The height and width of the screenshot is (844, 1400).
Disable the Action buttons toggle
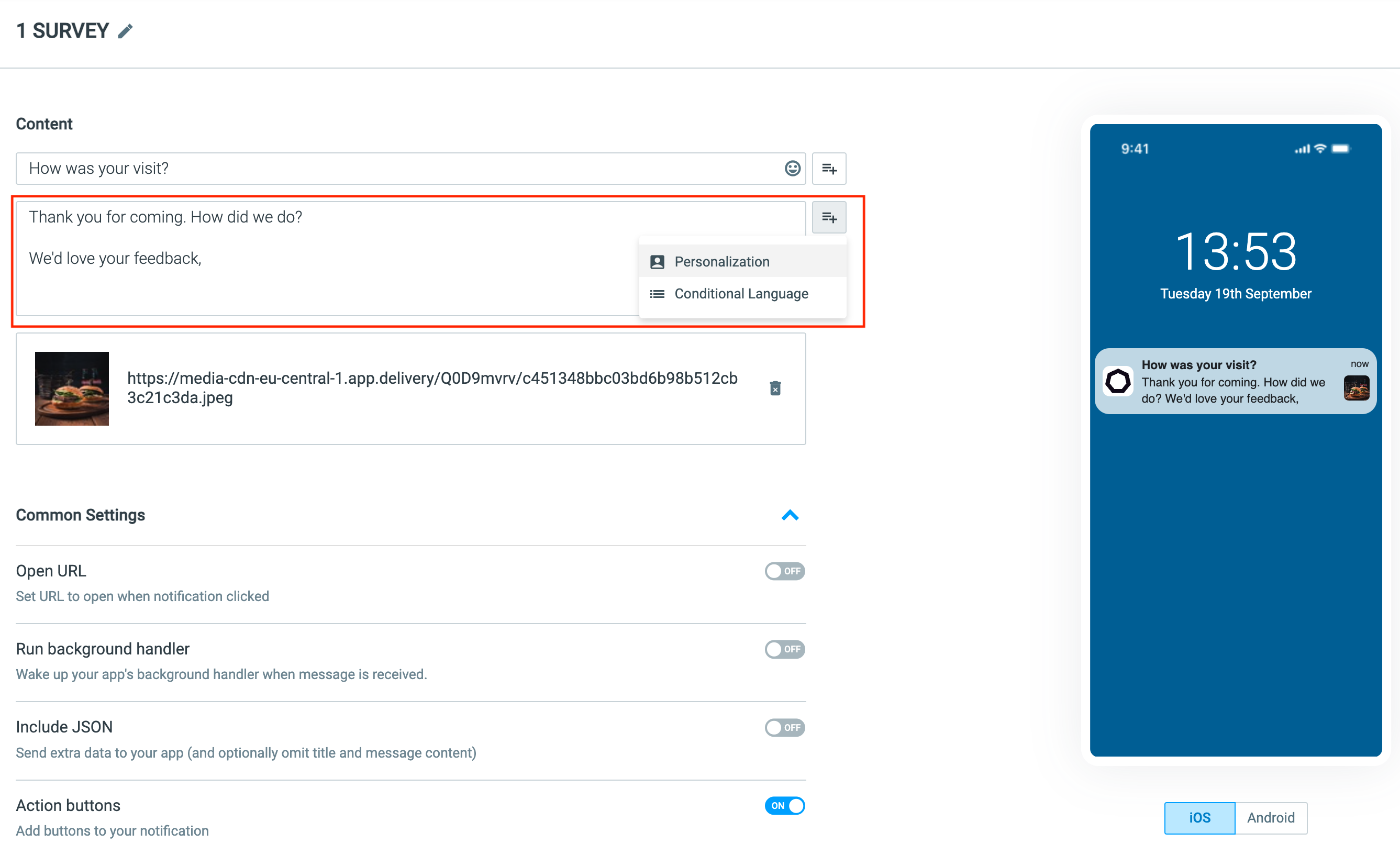pos(785,806)
